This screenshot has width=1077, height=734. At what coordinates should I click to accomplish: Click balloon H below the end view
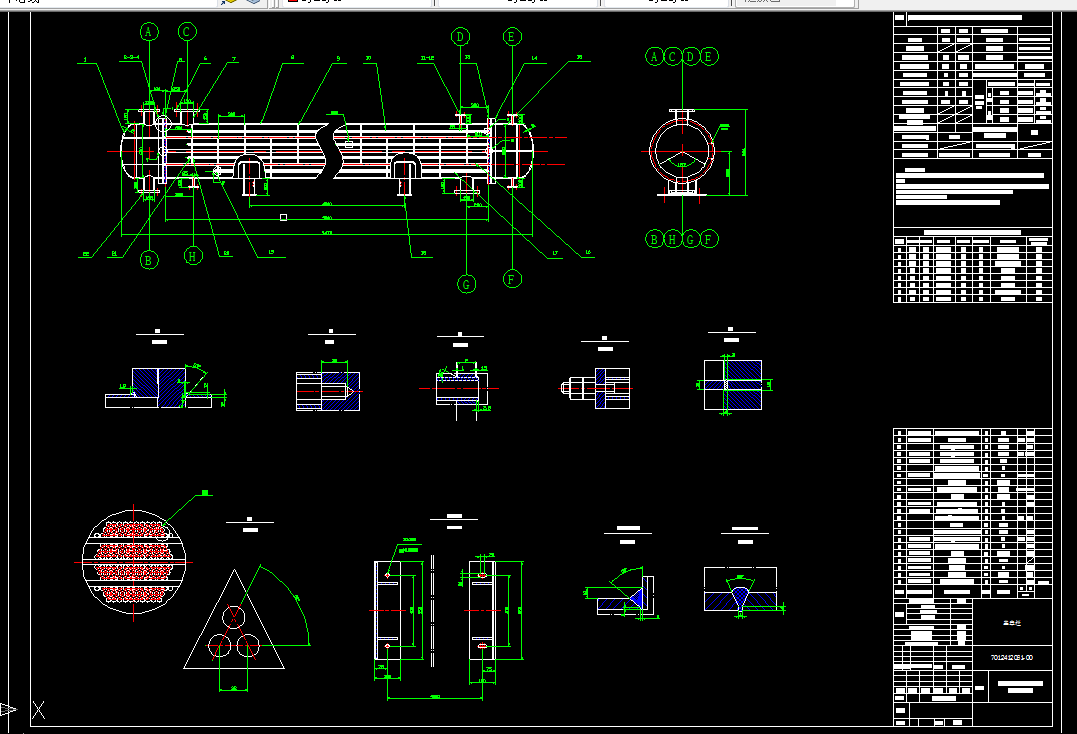click(x=672, y=239)
